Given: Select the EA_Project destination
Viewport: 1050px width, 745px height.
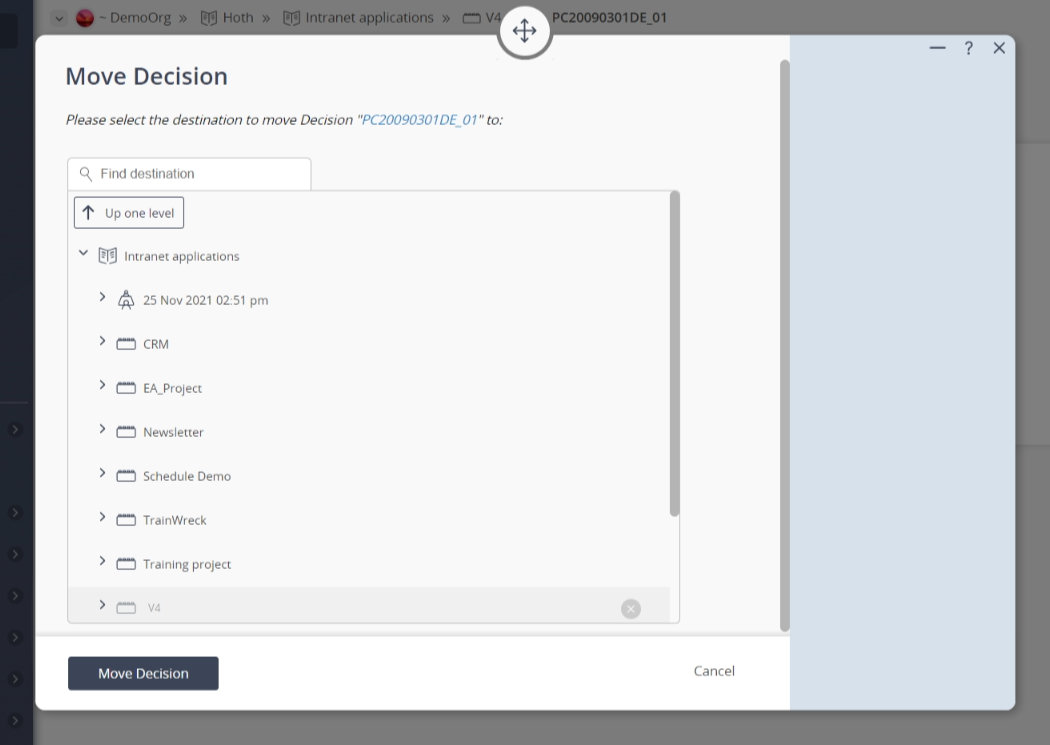Looking at the screenshot, I should point(172,388).
